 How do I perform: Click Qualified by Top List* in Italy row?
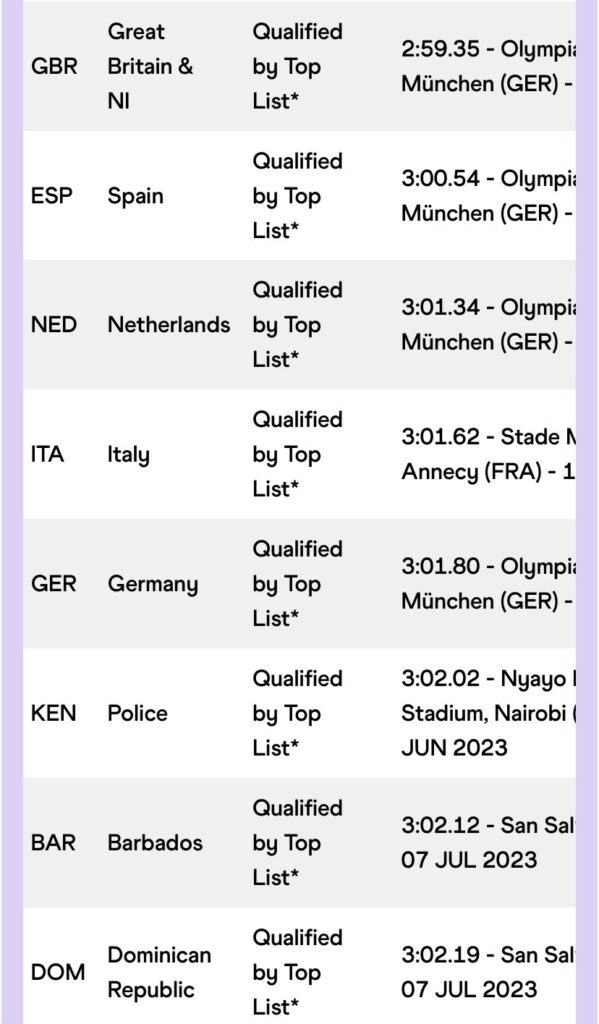click(x=297, y=454)
